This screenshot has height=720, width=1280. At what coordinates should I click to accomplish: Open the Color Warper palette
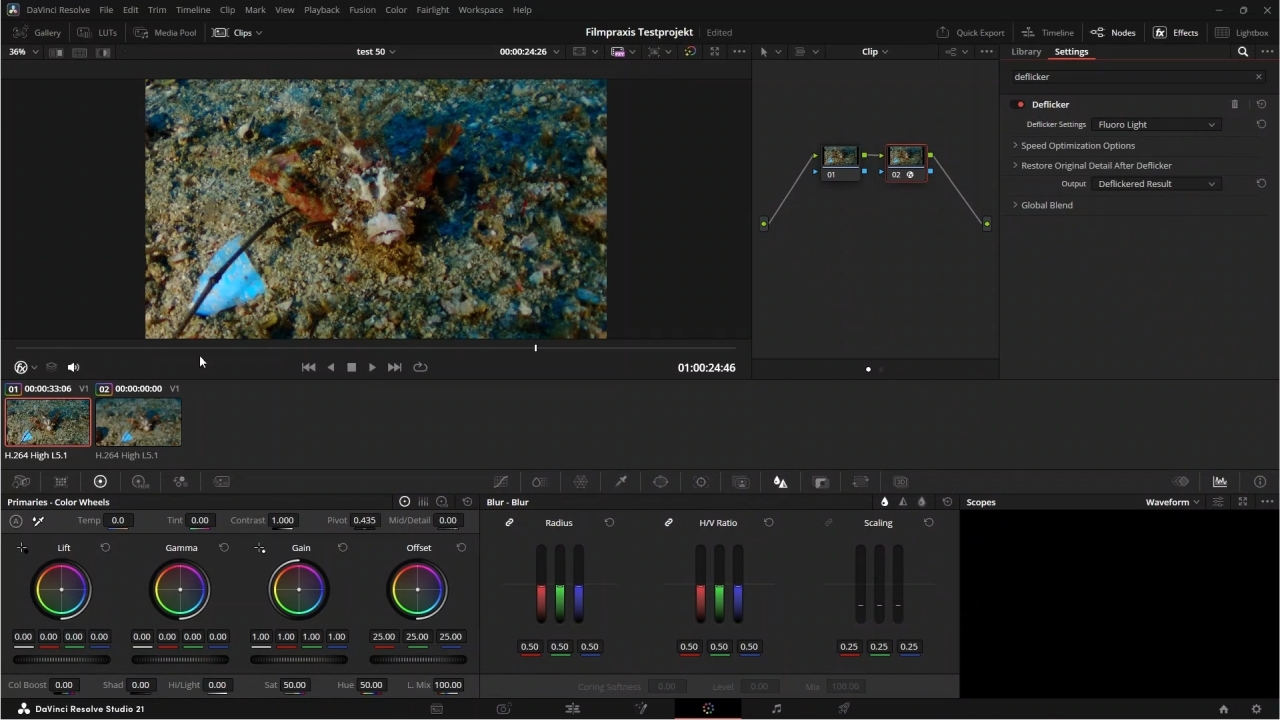tap(581, 482)
